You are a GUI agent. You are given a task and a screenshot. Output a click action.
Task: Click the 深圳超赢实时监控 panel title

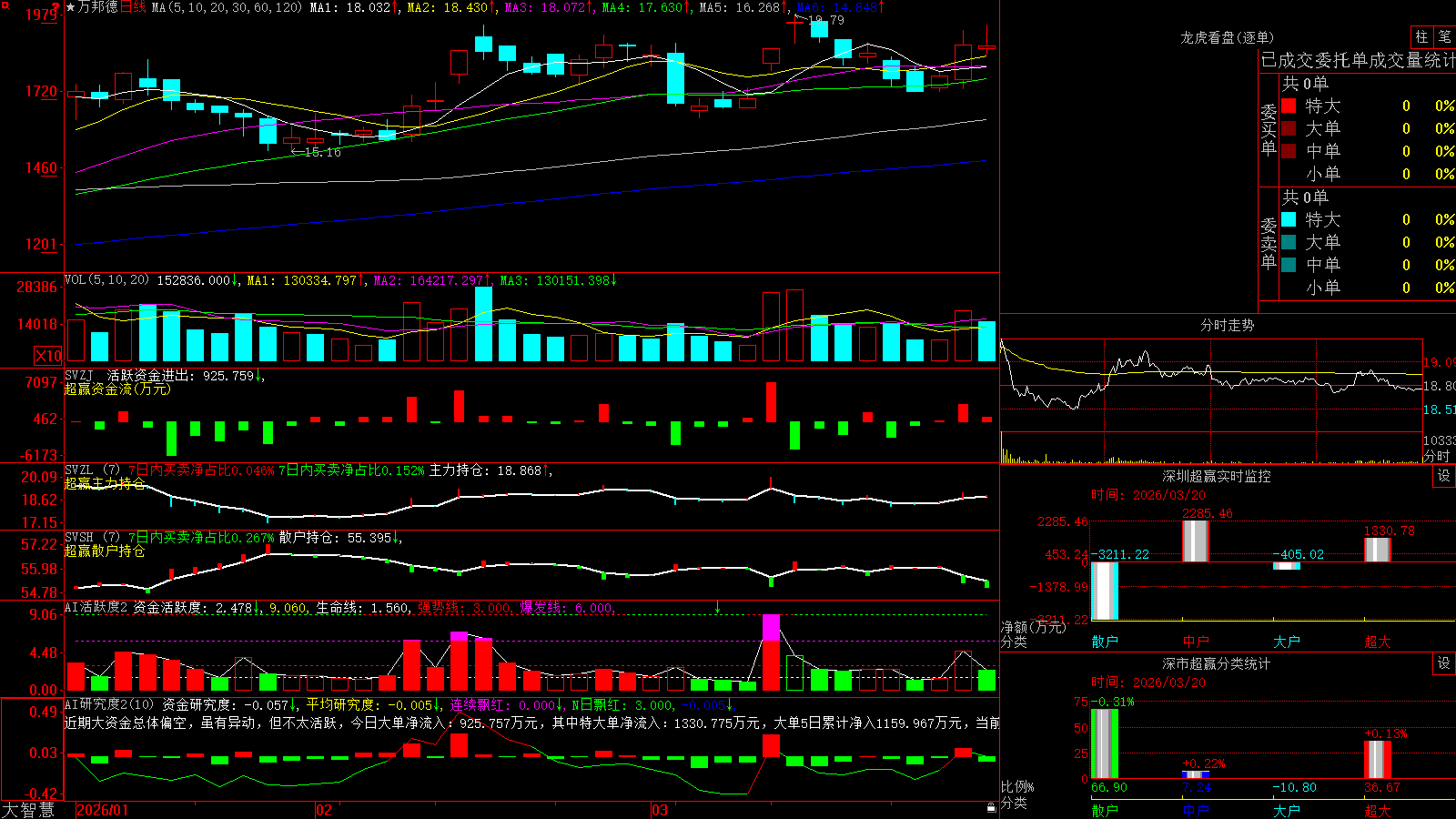tap(1217, 476)
